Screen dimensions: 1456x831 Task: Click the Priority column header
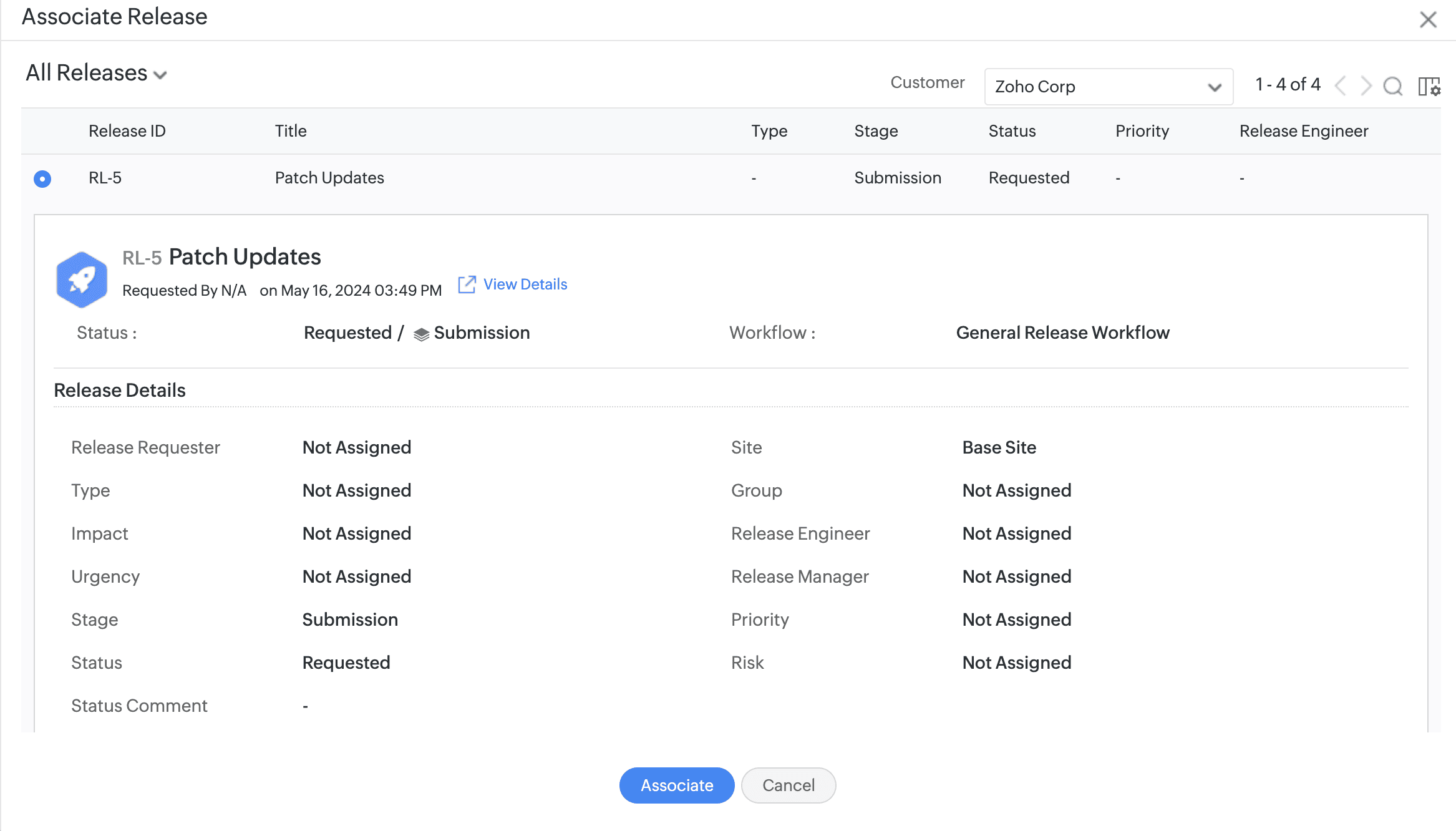point(1142,131)
